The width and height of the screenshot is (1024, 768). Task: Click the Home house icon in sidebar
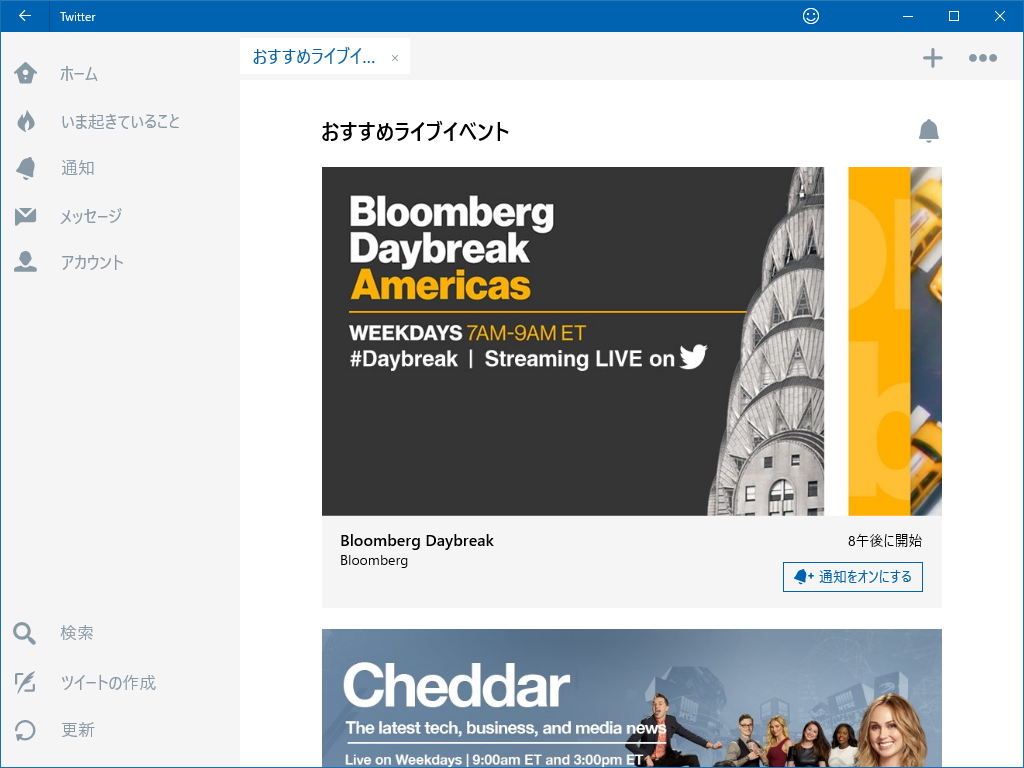click(25, 73)
